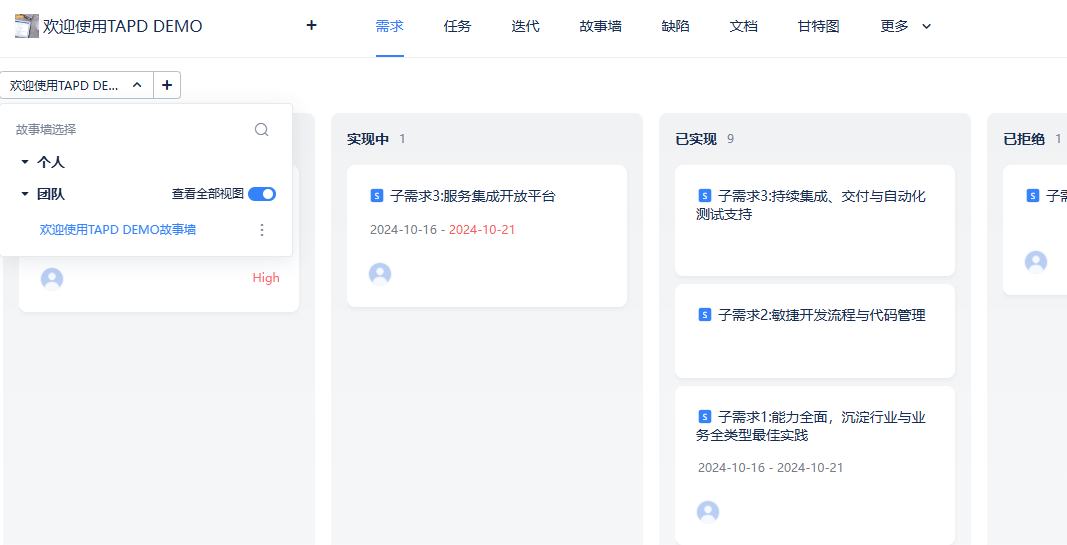The height and width of the screenshot is (545, 1067).
Task: Toggle the 查看全部视图 switch
Action: pyautogui.click(x=262, y=195)
